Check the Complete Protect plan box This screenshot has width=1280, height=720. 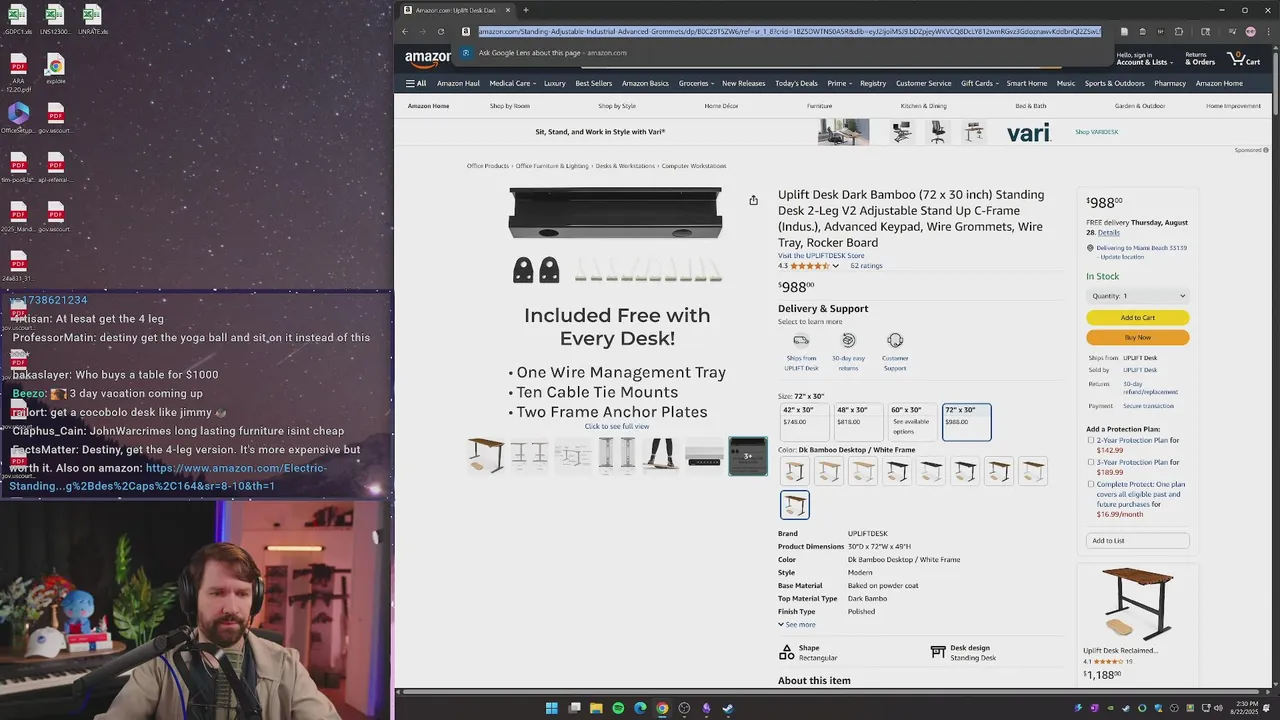tap(1091, 484)
